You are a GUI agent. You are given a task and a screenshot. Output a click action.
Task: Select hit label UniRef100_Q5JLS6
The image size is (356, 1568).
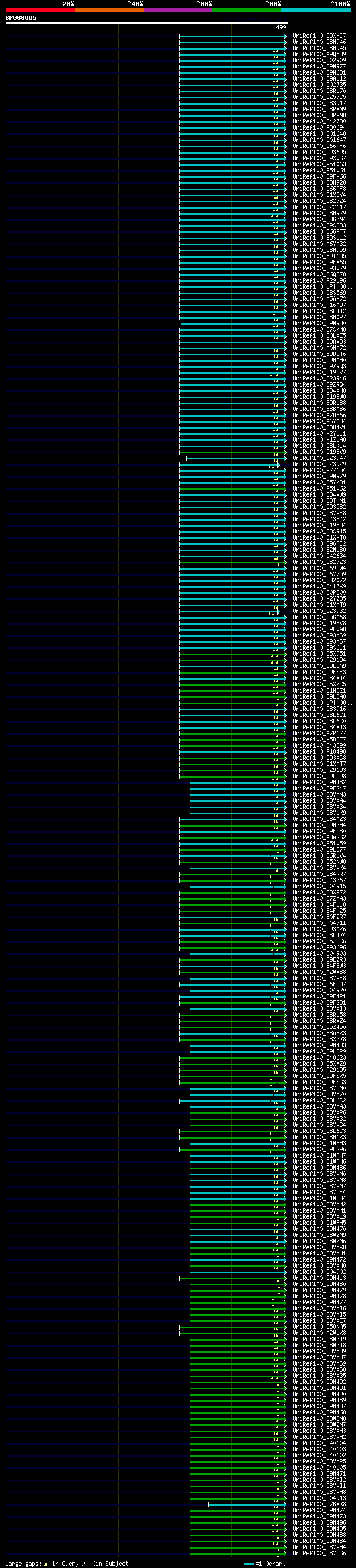319,942
